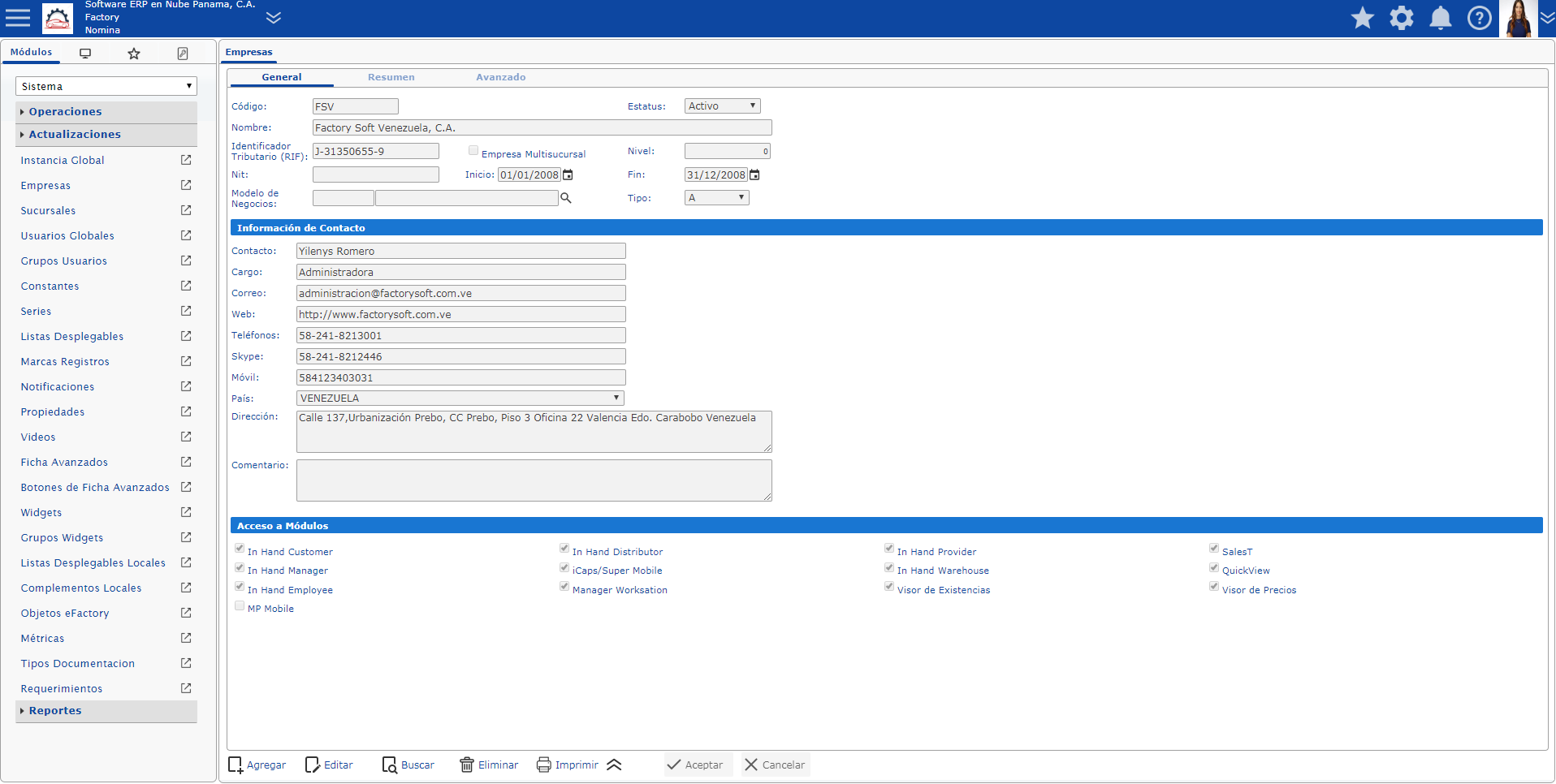The height and width of the screenshot is (784, 1556).
Task: Click Modelo de Negocios search magnifier
Action: coord(566,198)
